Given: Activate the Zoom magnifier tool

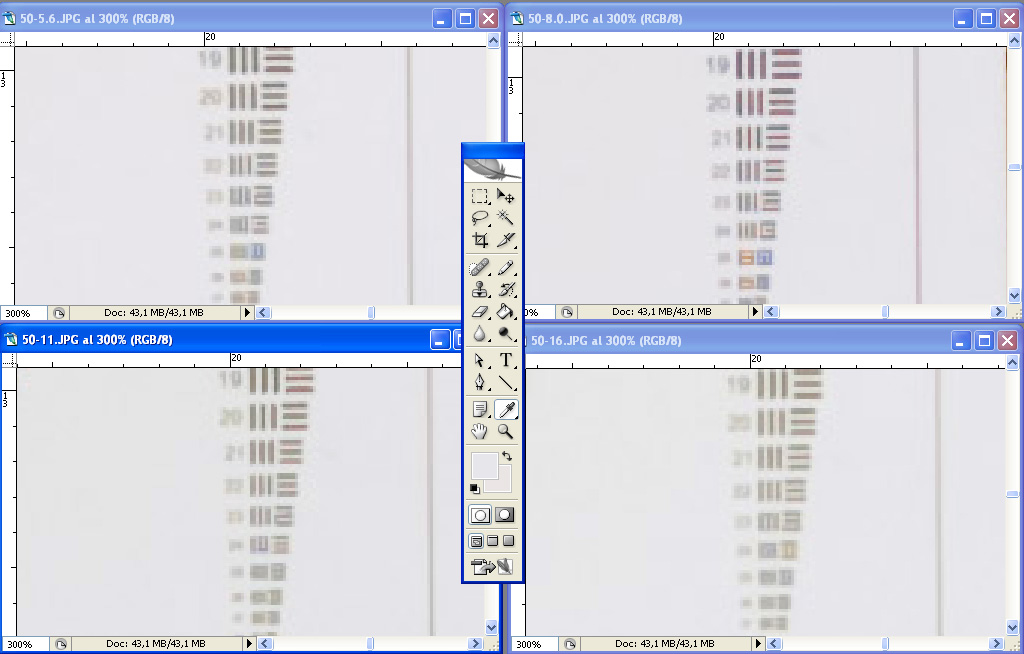Looking at the screenshot, I should pos(506,432).
